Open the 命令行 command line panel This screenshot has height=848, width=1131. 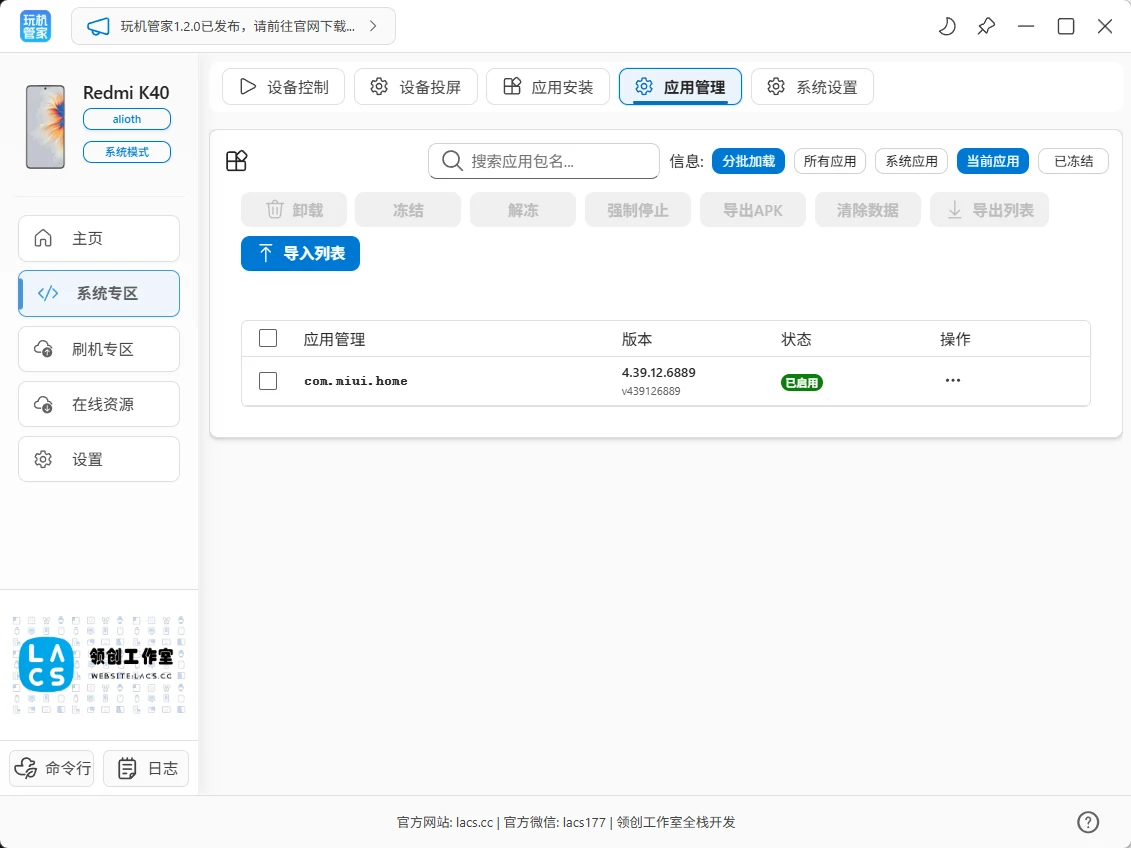pos(52,768)
